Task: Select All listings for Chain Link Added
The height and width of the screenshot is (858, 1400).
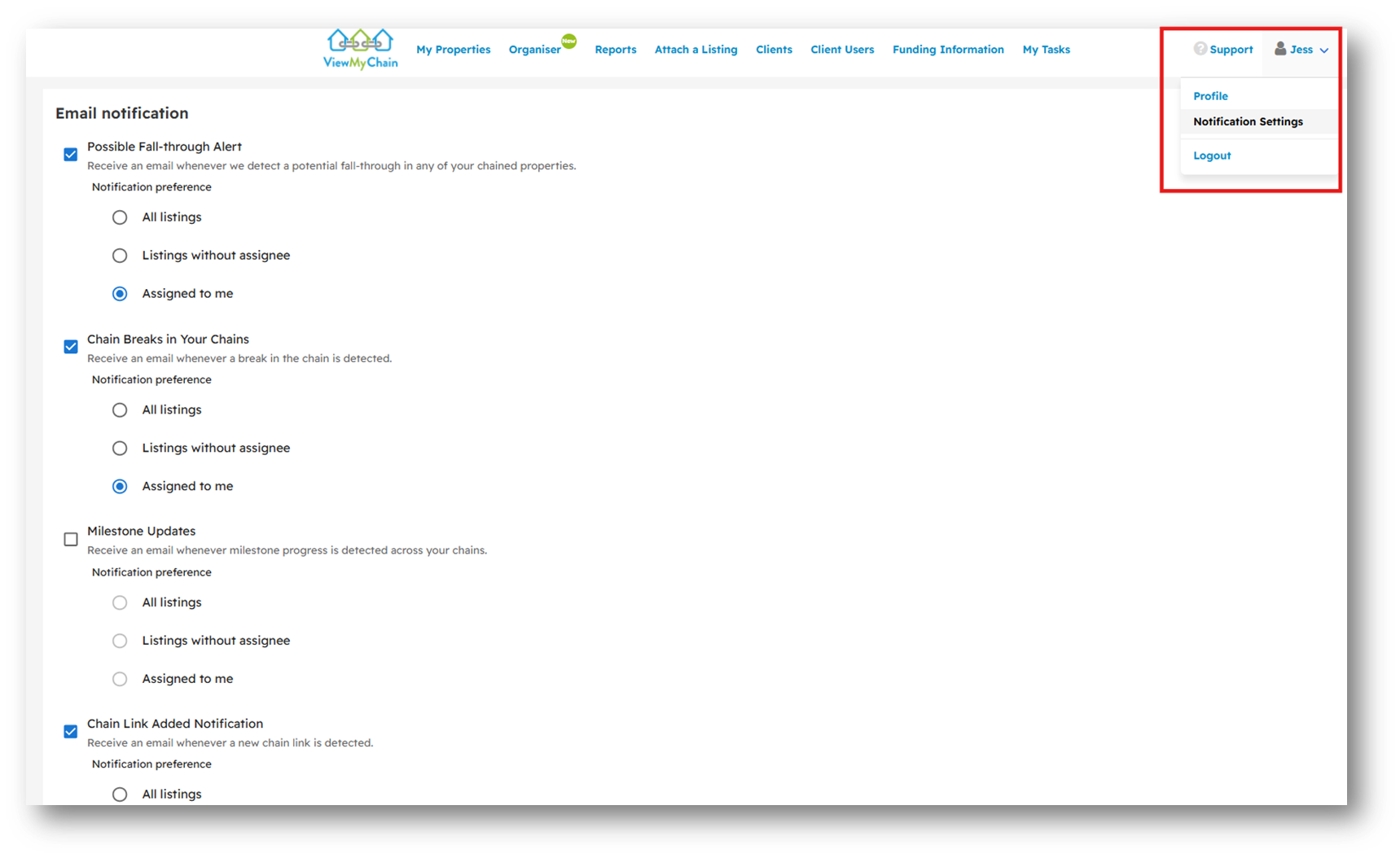Action: tap(120, 795)
